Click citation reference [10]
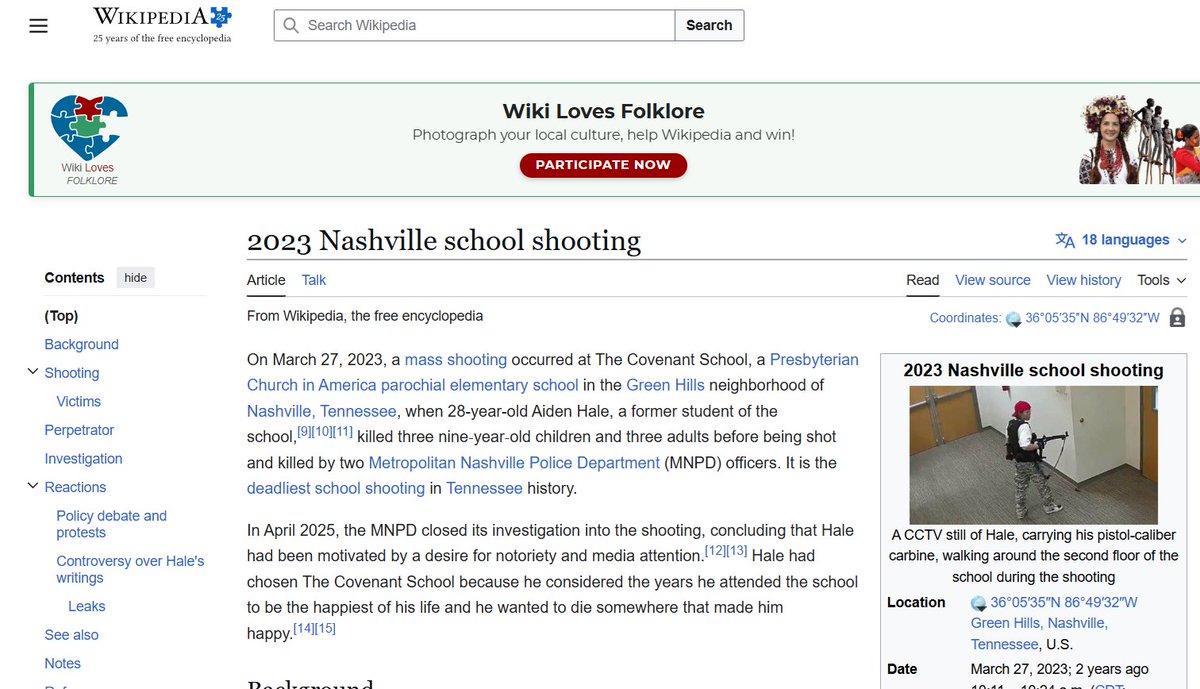Viewport: 1200px width, 689px height. (x=321, y=431)
